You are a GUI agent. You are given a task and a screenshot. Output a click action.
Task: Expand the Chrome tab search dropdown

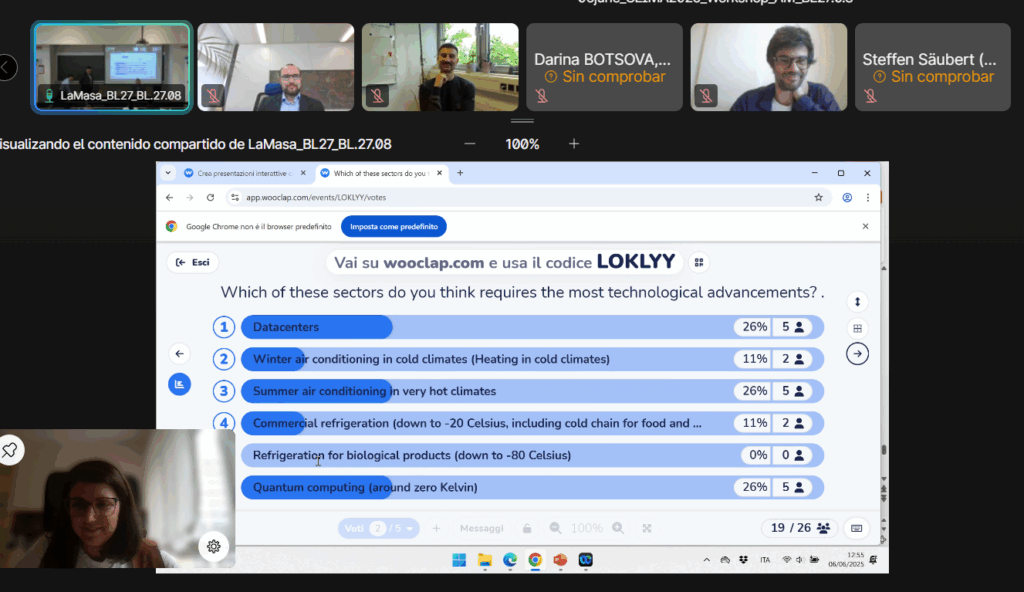tap(168, 173)
